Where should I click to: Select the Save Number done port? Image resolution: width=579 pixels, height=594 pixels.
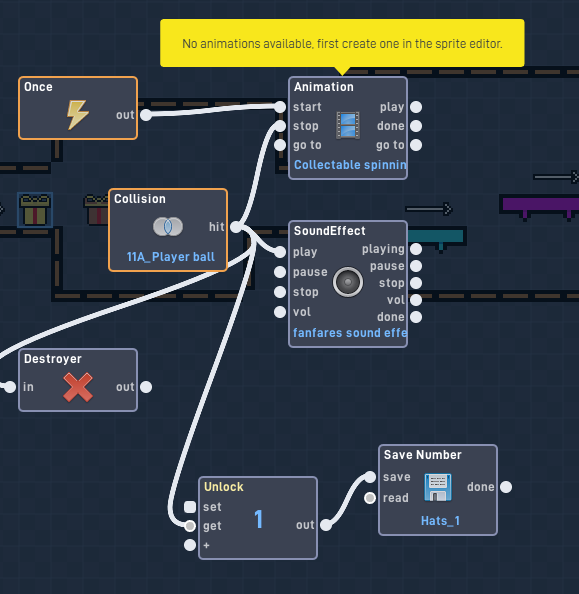[x=506, y=487]
